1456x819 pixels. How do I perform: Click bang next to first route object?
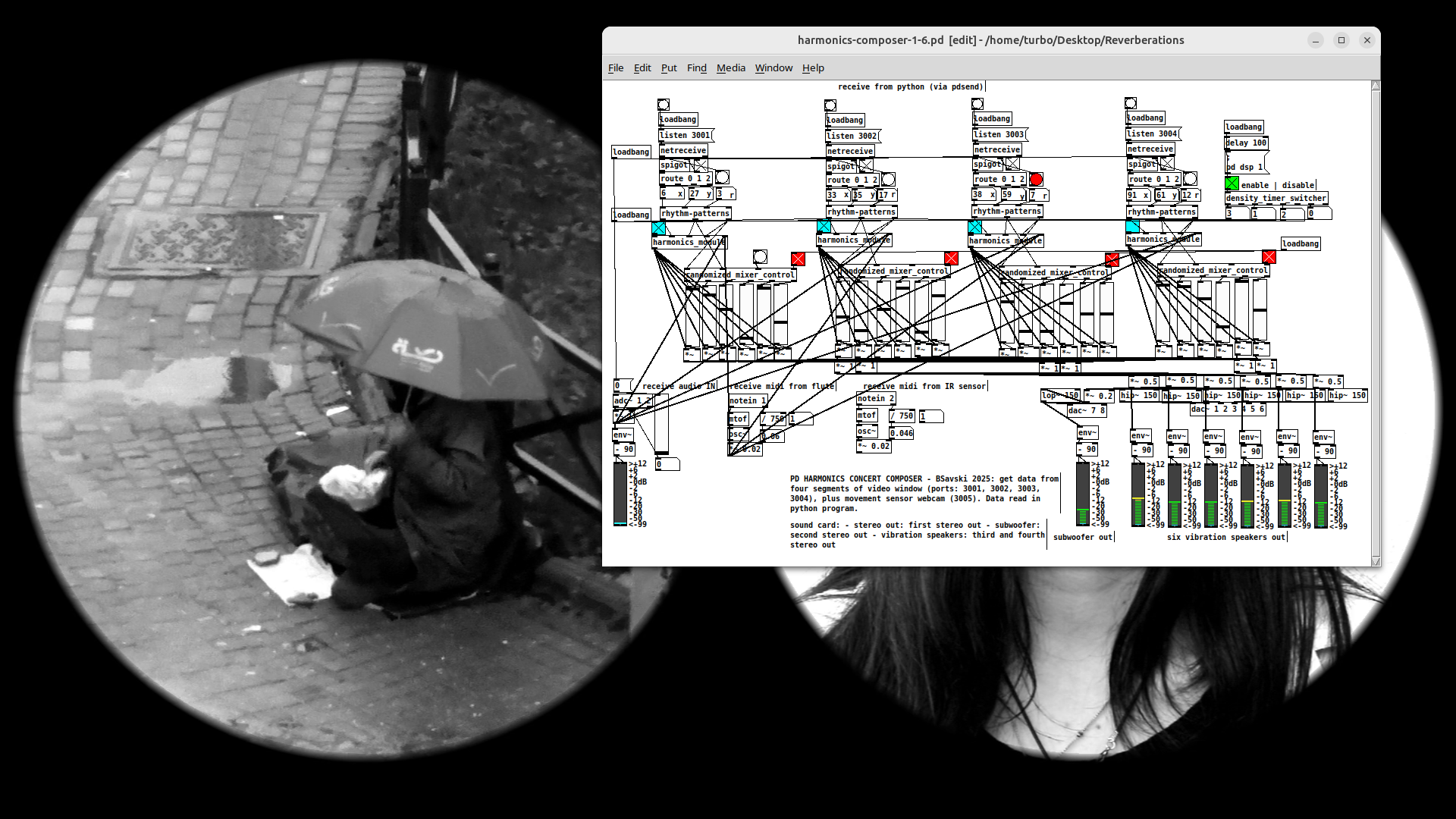[x=722, y=177]
